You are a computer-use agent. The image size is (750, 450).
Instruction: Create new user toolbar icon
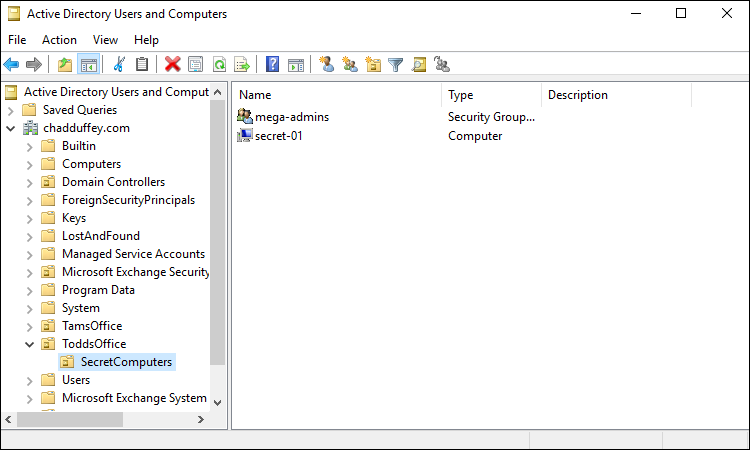(327, 64)
